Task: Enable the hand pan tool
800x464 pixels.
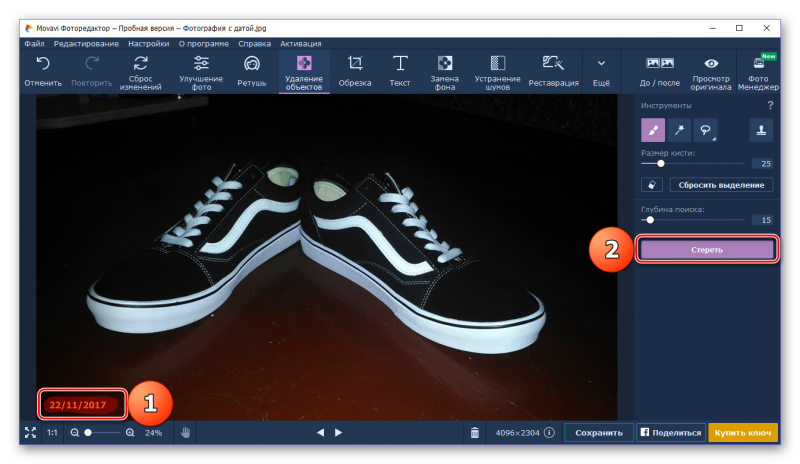Action: click(x=186, y=433)
